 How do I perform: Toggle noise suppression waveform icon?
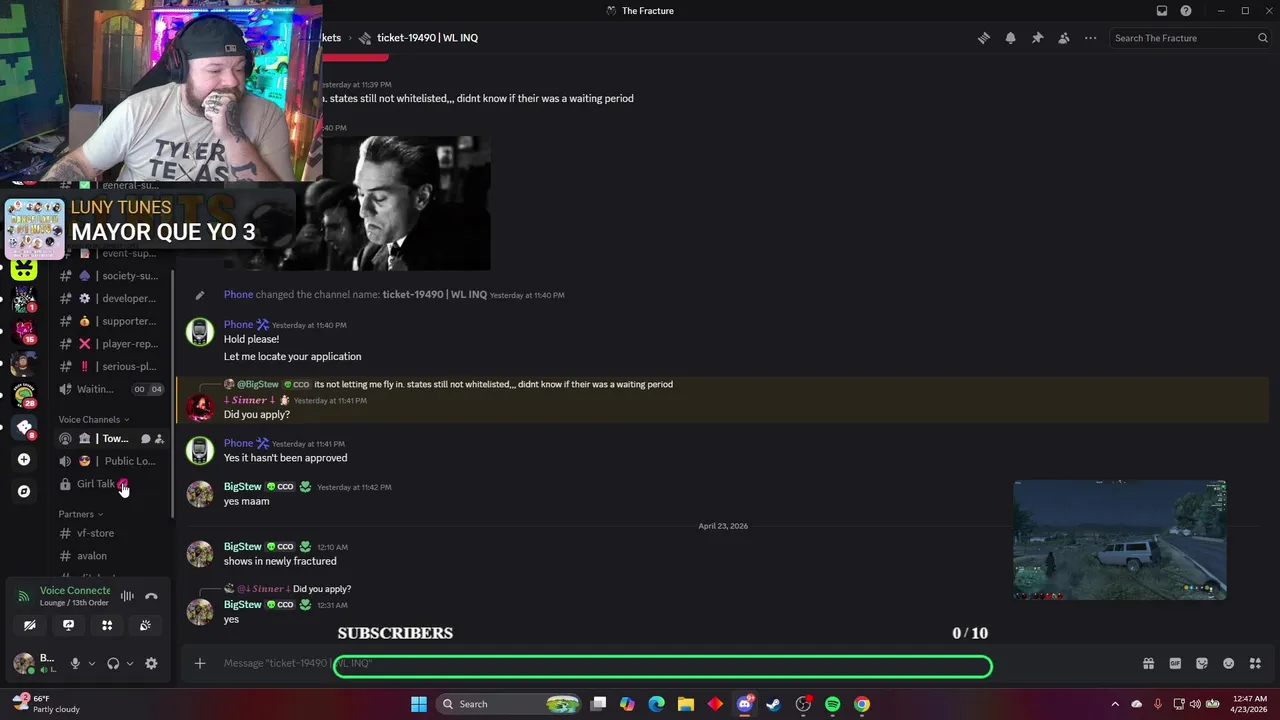pos(127,596)
